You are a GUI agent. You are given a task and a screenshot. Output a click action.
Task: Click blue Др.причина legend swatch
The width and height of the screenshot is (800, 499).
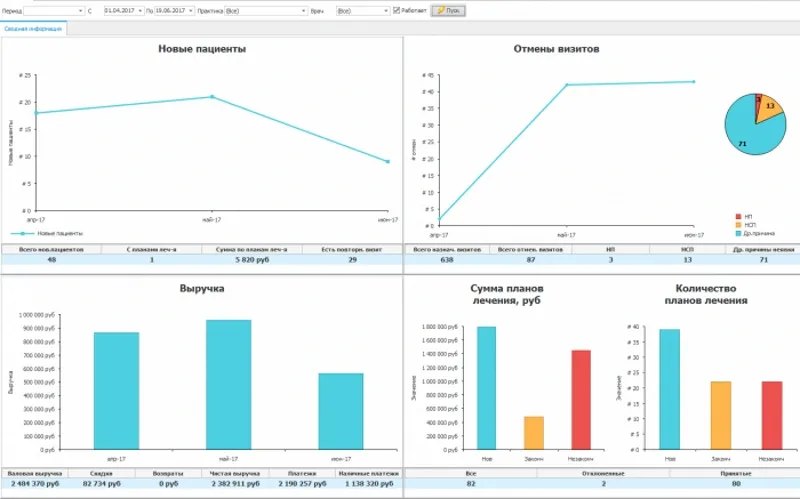[738, 233]
